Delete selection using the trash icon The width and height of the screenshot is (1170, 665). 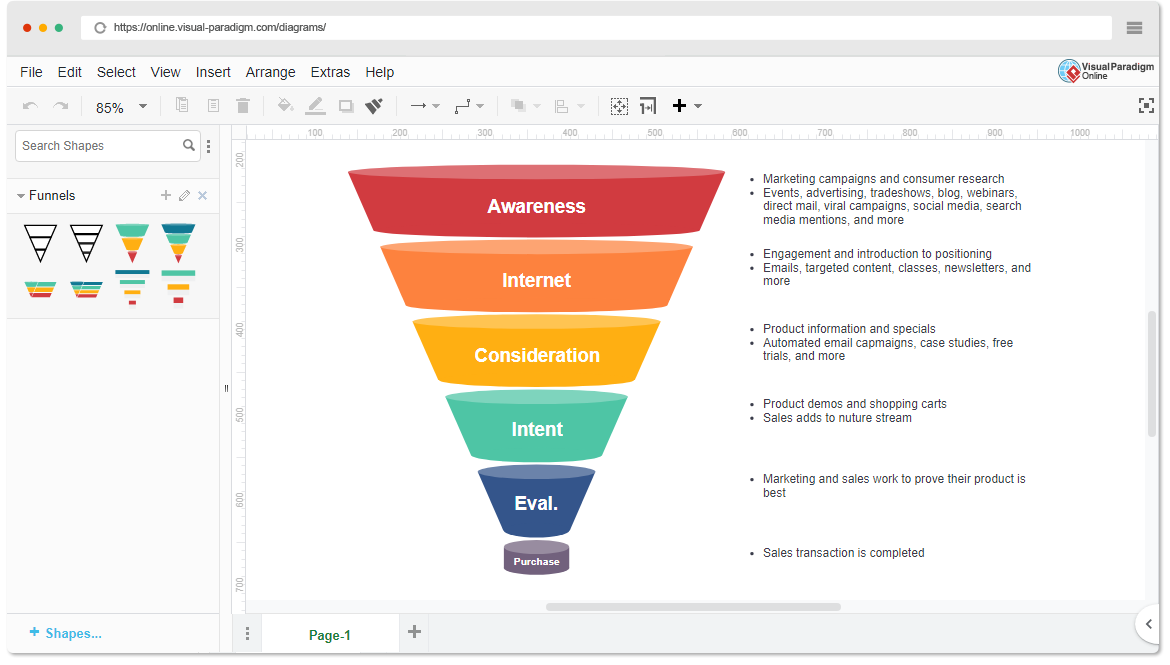243,105
